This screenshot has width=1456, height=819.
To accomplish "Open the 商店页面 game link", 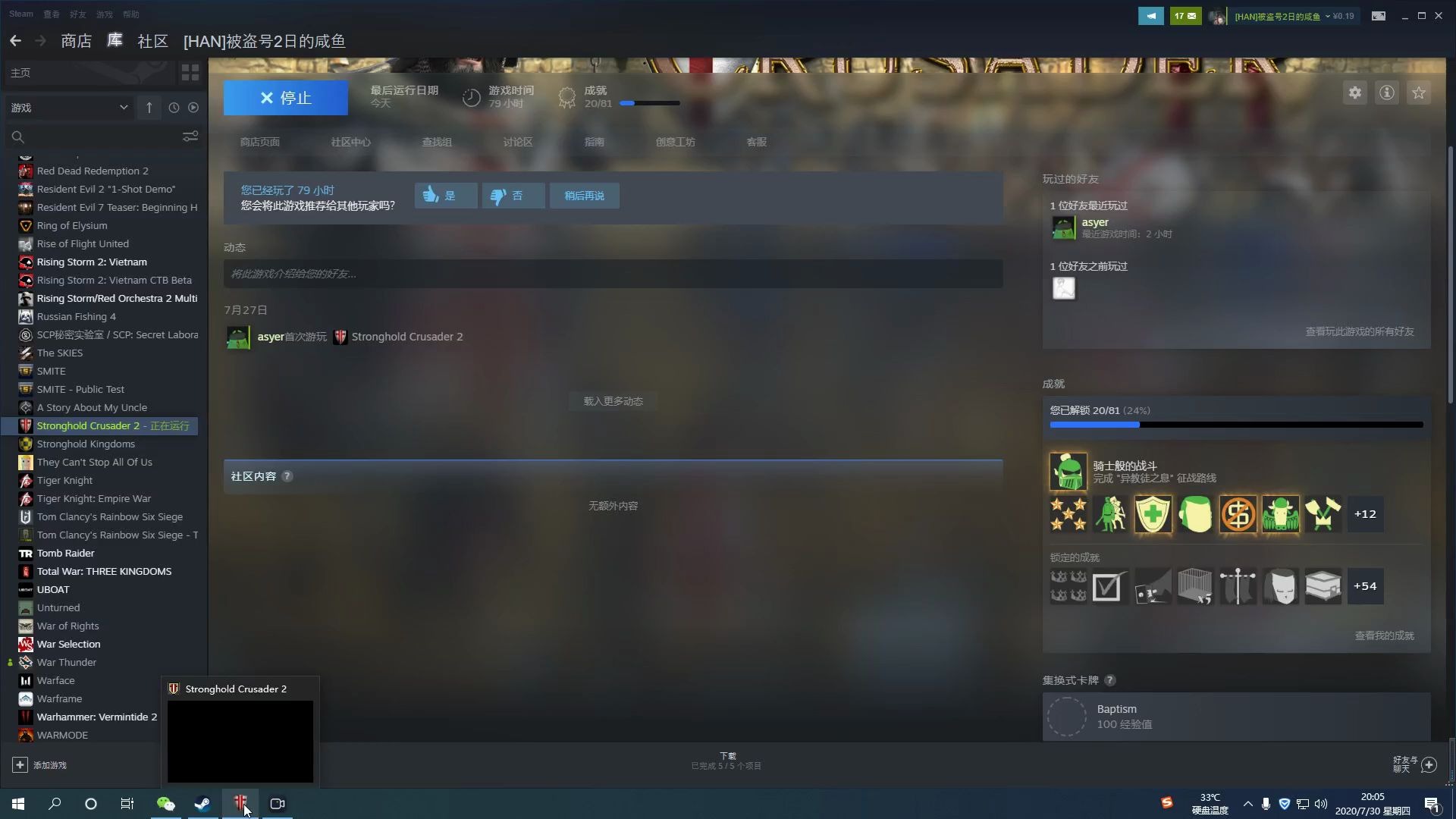I will click(260, 142).
